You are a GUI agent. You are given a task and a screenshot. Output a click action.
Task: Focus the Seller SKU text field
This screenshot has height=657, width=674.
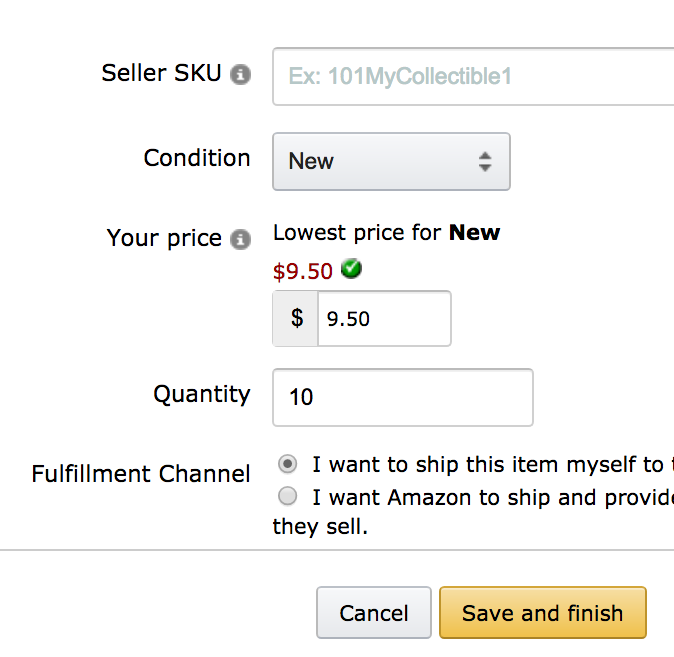473,77
